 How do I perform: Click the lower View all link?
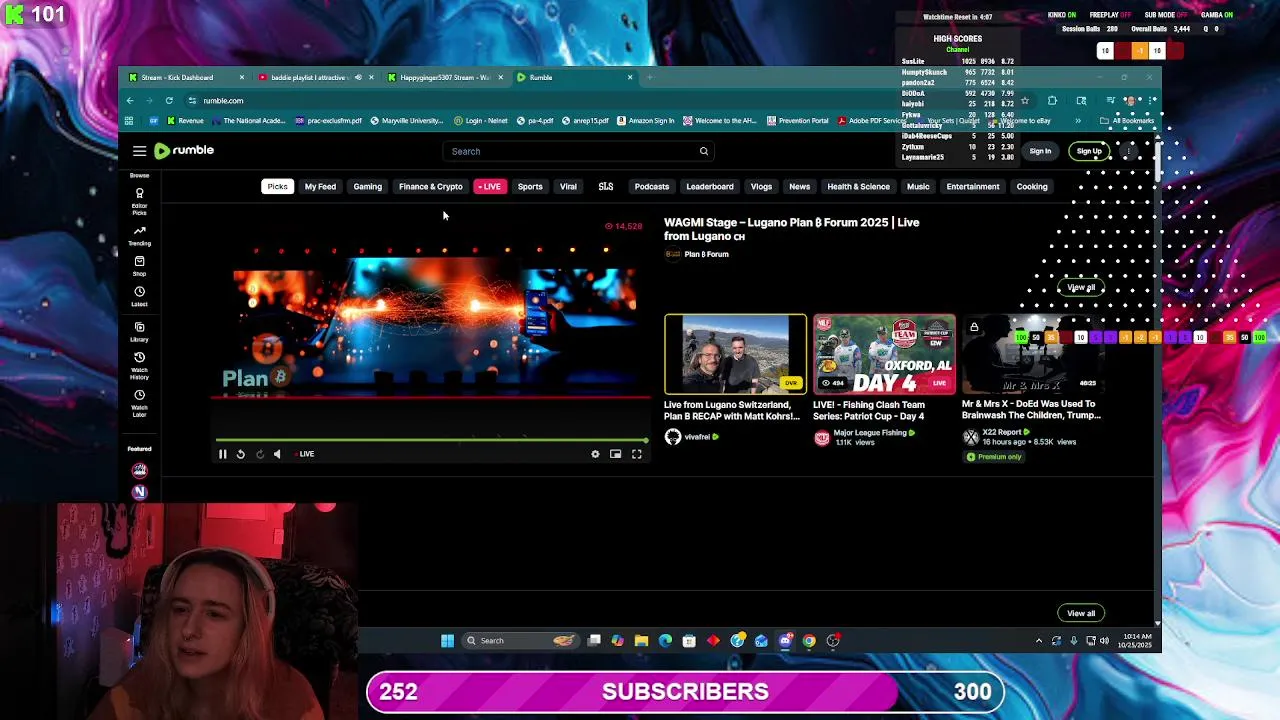[x=1080, y=613]
